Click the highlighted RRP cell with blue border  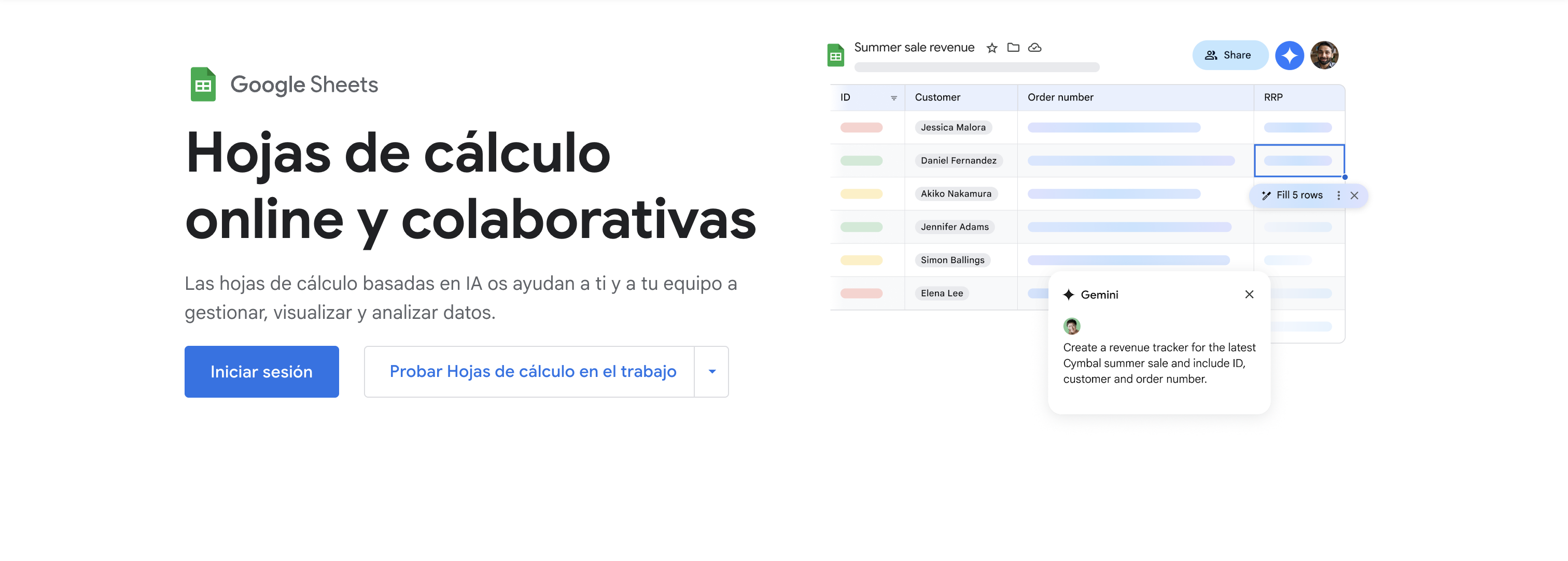point(1298,161)
